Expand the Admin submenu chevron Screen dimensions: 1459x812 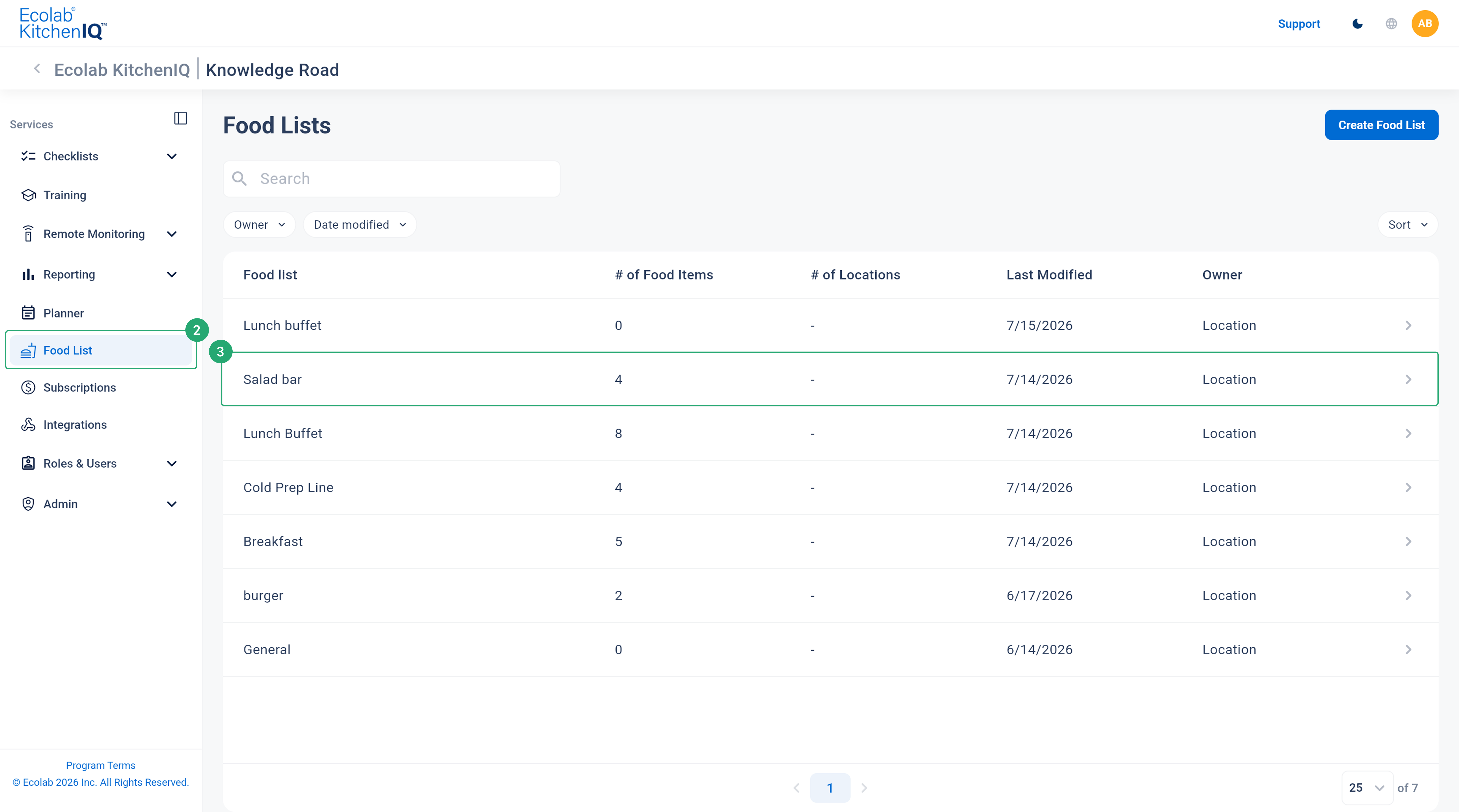coord(172,504)
